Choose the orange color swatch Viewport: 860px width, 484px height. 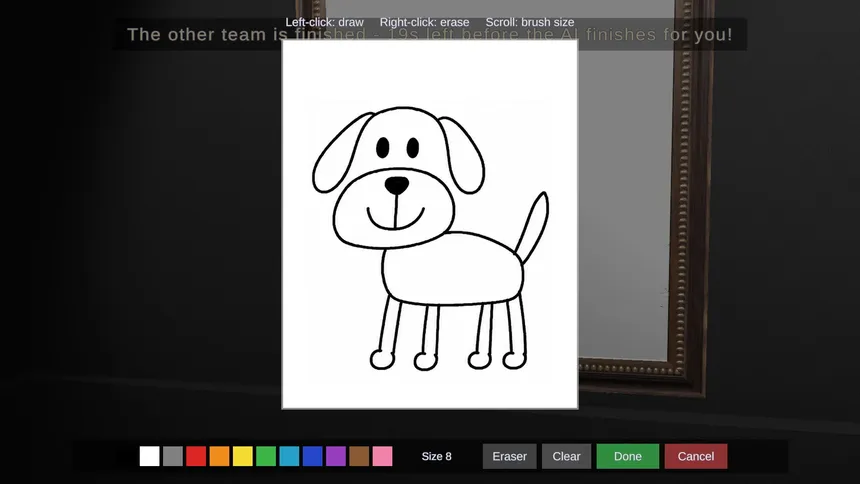pos(219,456)
